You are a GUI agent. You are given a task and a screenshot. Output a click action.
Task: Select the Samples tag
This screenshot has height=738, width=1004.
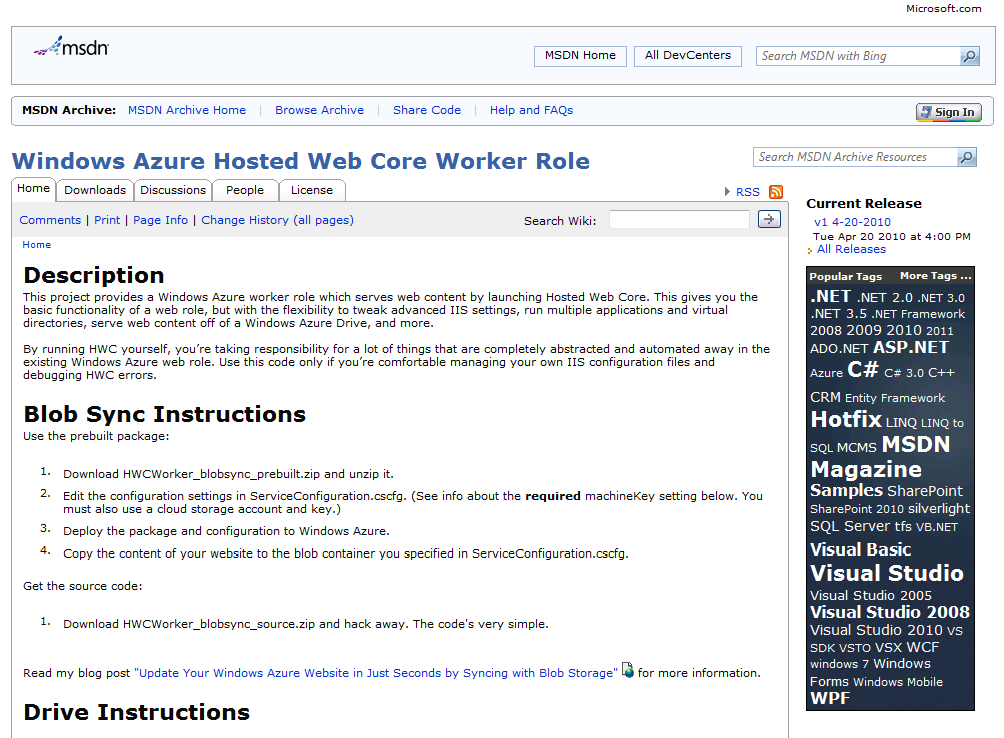coord(846,490)
